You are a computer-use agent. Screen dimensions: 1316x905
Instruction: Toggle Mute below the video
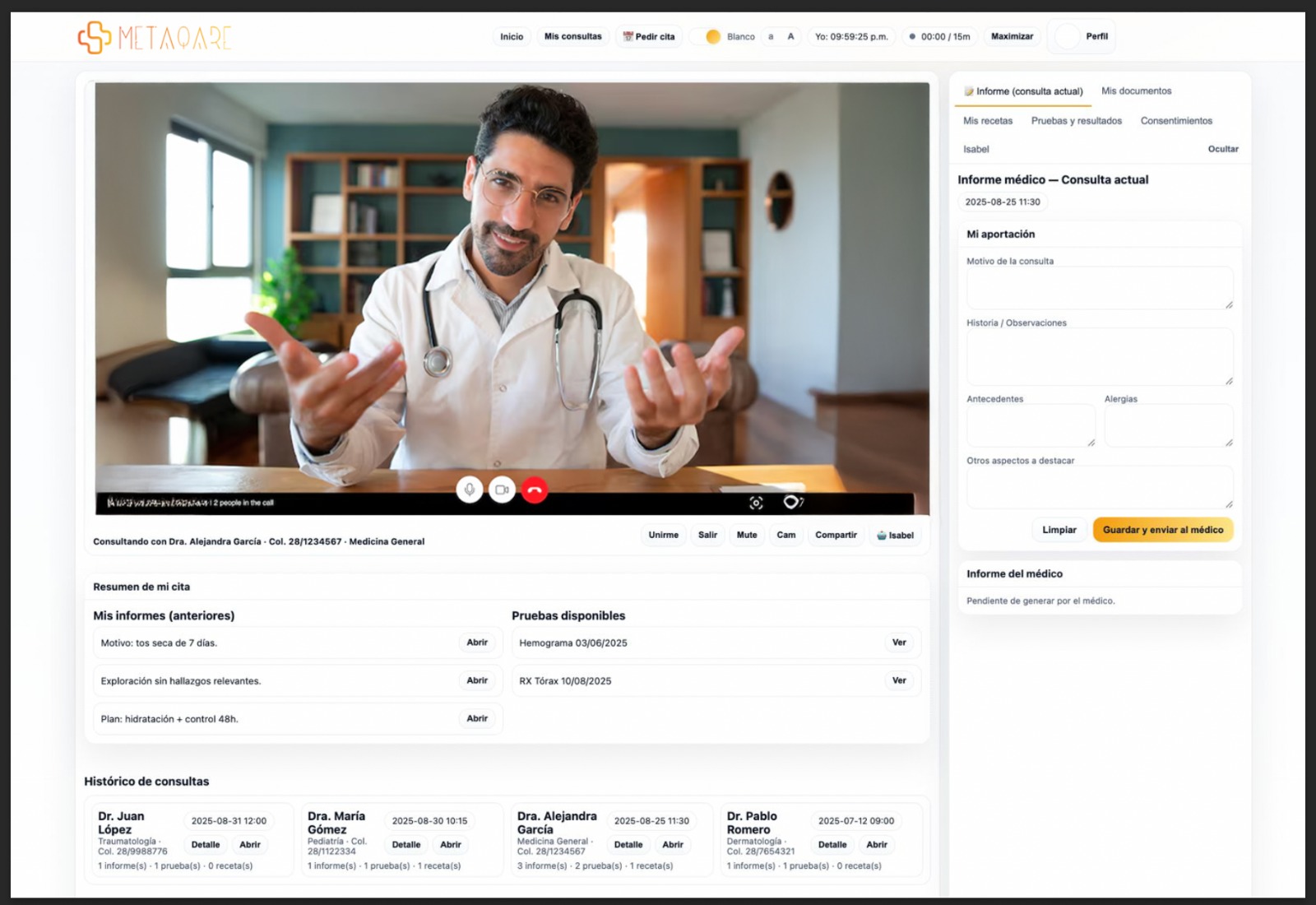[746, 536]
